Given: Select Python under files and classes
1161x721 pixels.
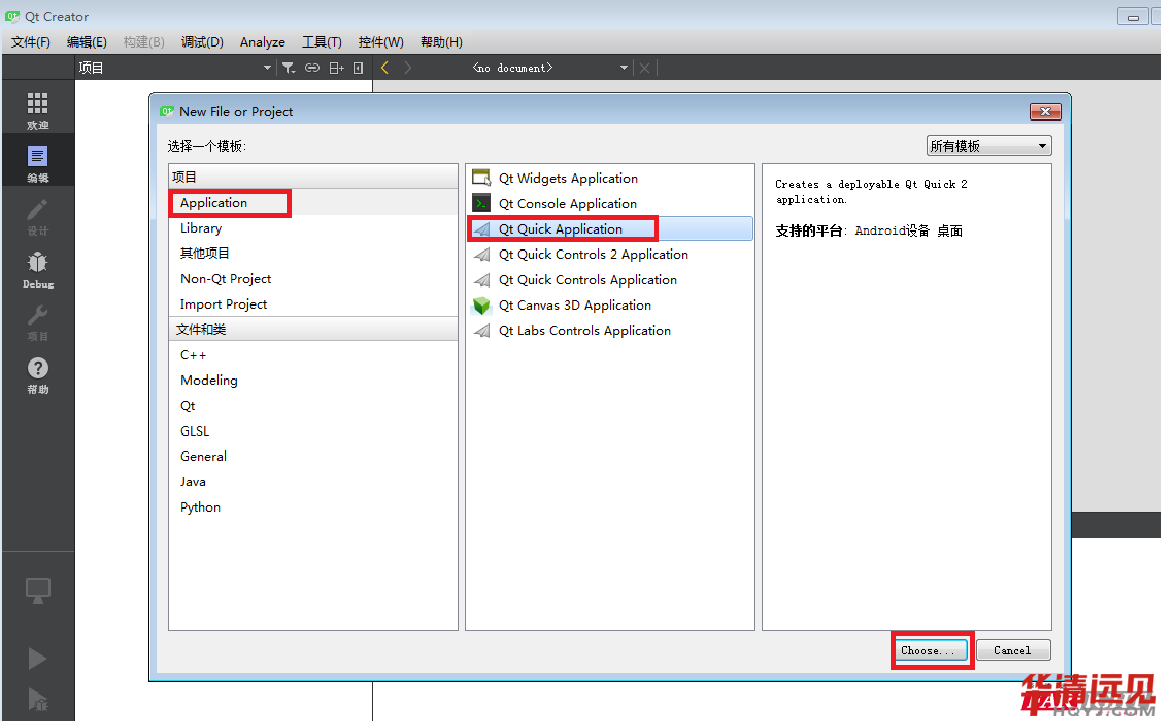Looking at the screenshot, I should [200, 507].
